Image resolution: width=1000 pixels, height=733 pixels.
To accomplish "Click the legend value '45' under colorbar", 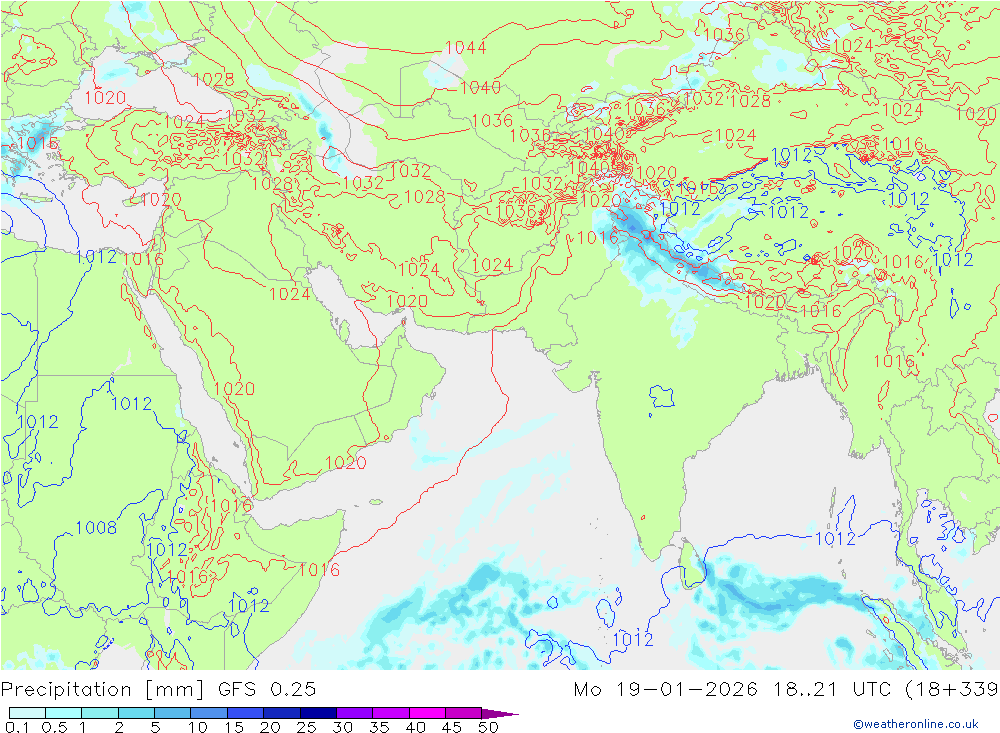I will tap(452, 727).
